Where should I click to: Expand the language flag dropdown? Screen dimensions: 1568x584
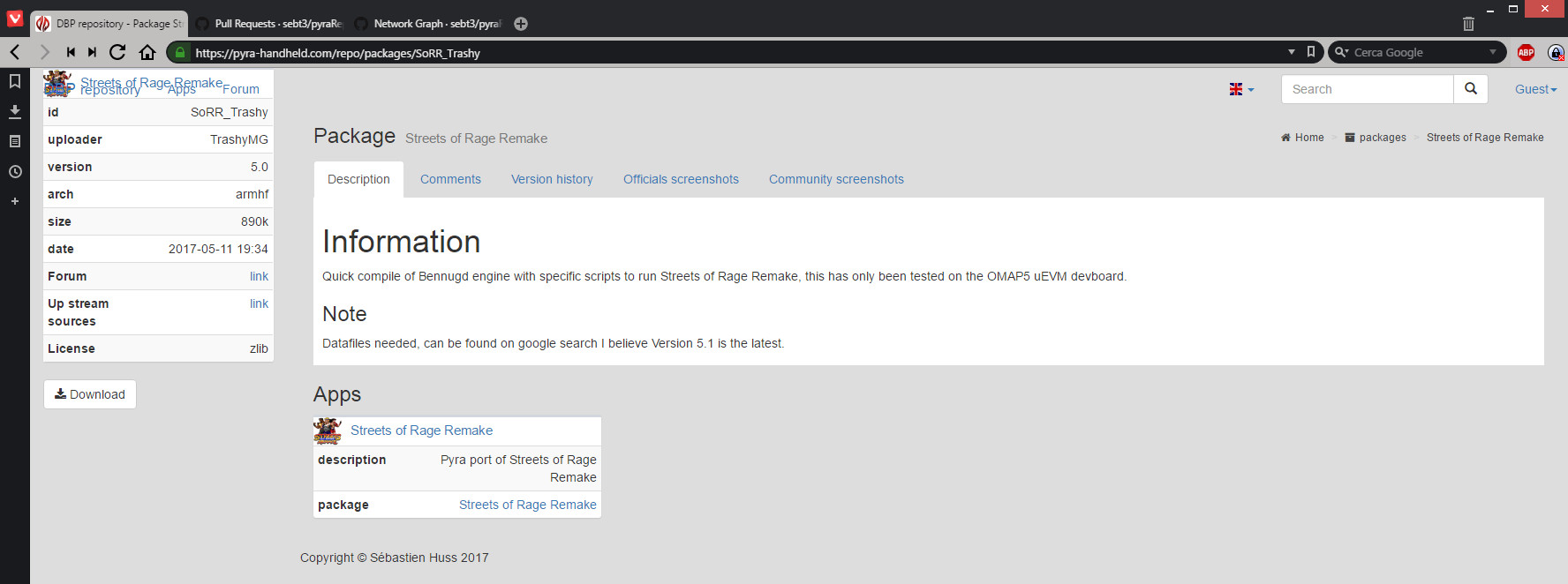coord(1241,89)
